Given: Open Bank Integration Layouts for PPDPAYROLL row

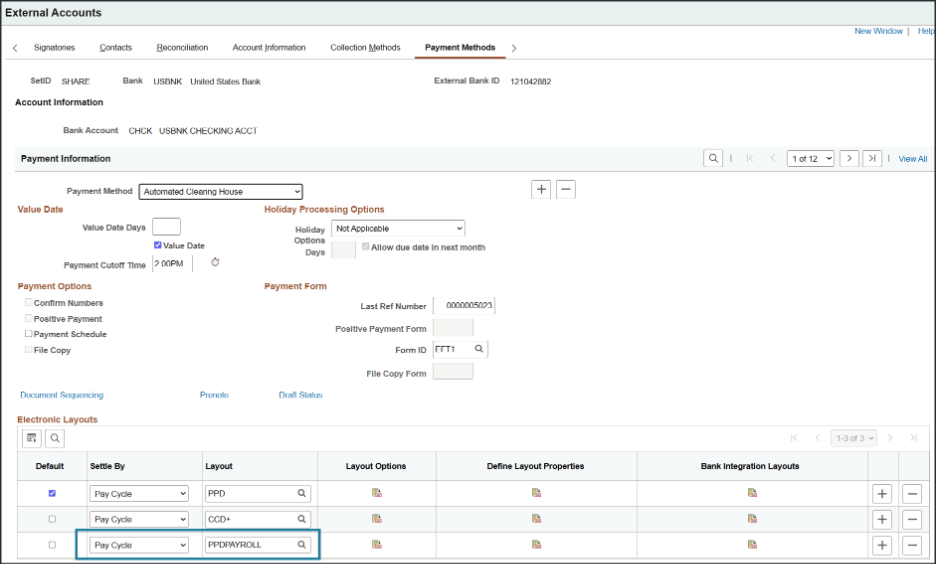Looking at the screenshot, I should [x=752, y=545].
